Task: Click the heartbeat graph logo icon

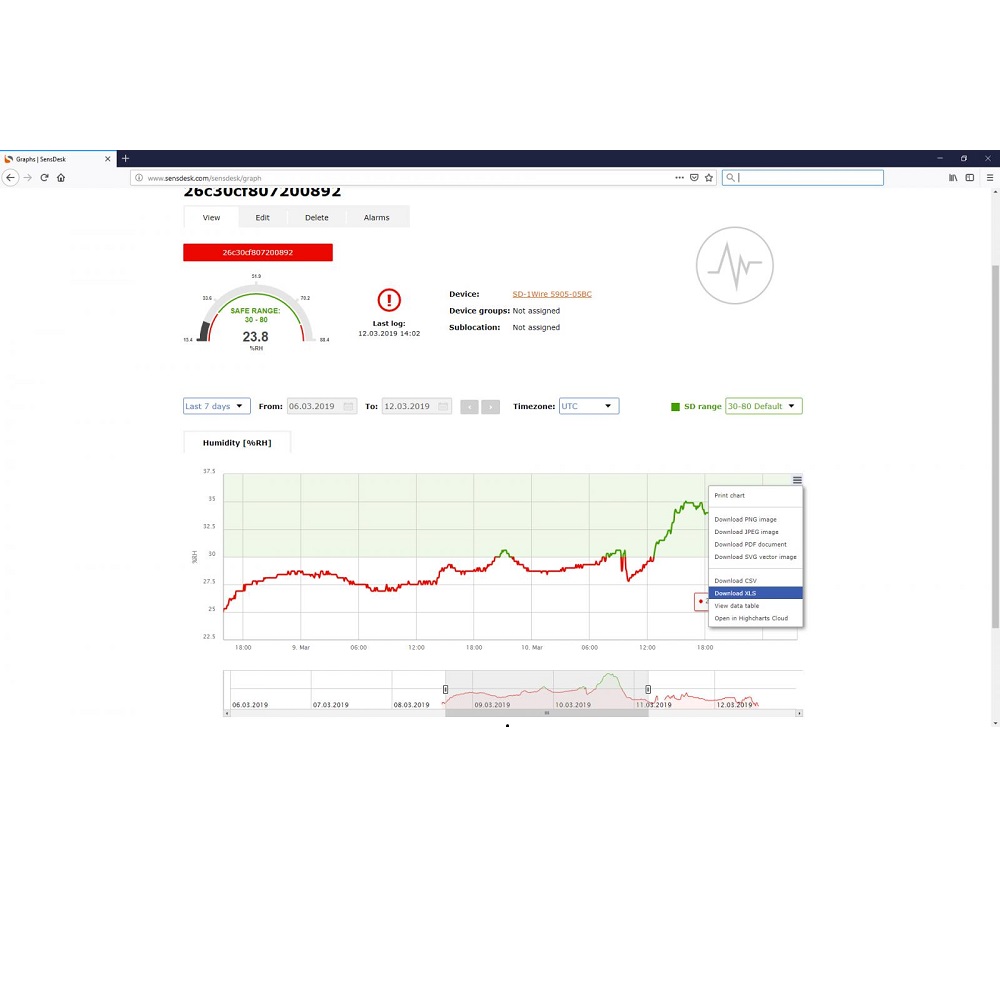Action: [x=735, y=265]
